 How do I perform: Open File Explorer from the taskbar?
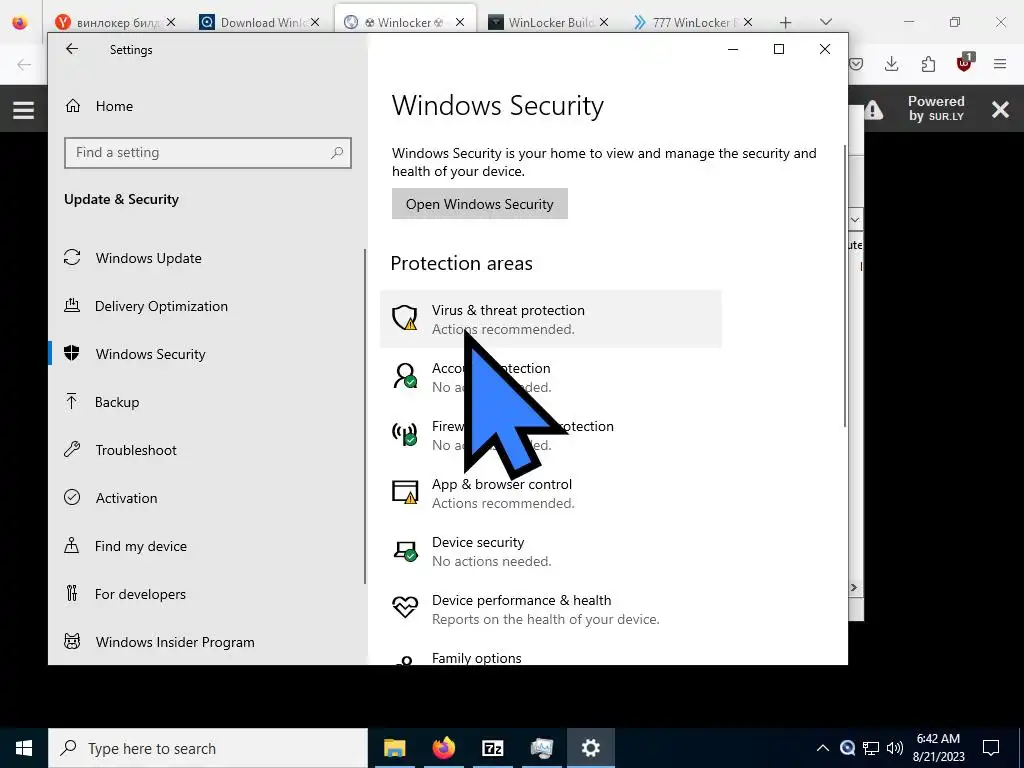pyautogui.click(x=394, y=748)
